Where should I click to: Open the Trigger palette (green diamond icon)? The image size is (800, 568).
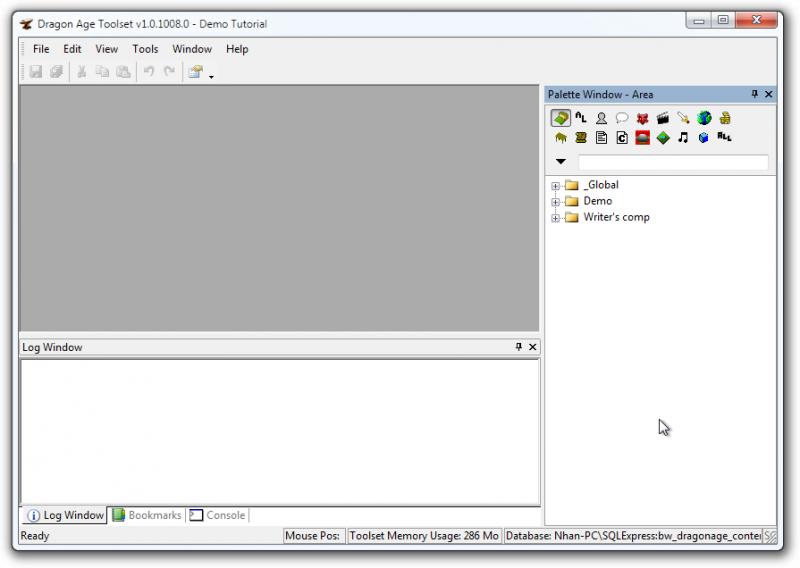point(663,137)
